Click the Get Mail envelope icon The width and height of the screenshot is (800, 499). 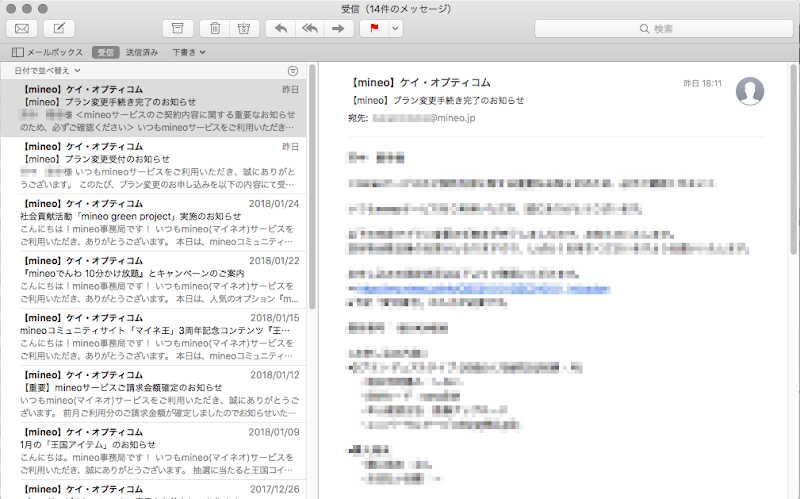tap(22, 29)
